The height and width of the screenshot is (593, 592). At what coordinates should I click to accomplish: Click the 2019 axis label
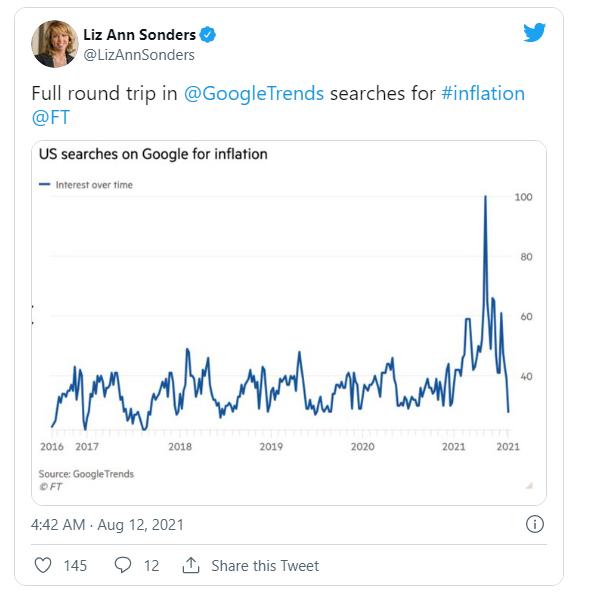[271, 447]
